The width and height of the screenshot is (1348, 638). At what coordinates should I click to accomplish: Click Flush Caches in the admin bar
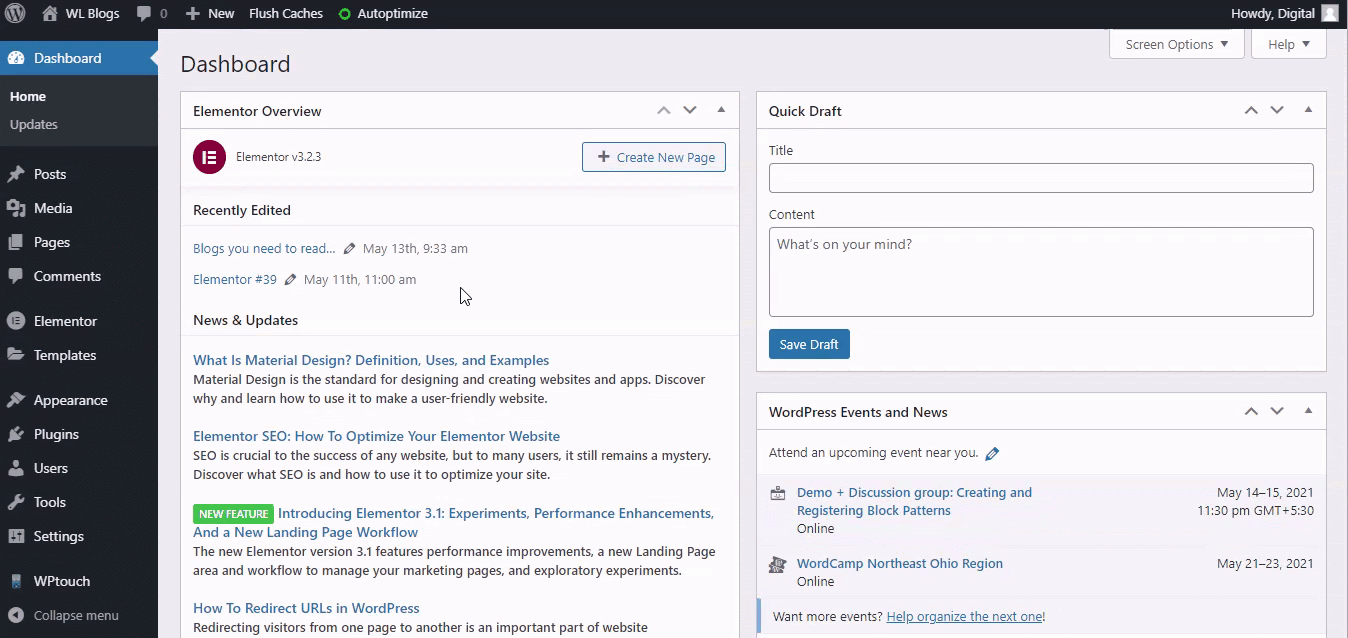(x=286, y=14)
